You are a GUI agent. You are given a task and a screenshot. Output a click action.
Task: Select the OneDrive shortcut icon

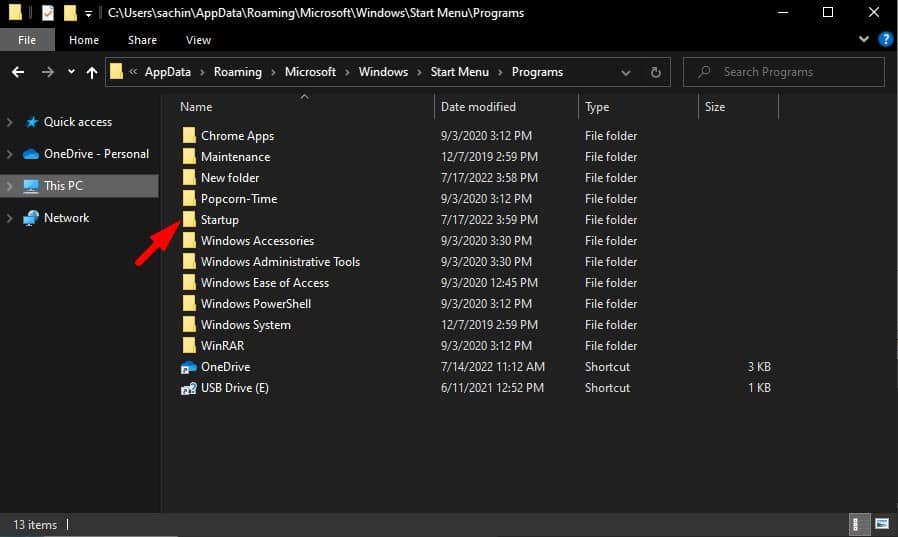pos(189,367)
